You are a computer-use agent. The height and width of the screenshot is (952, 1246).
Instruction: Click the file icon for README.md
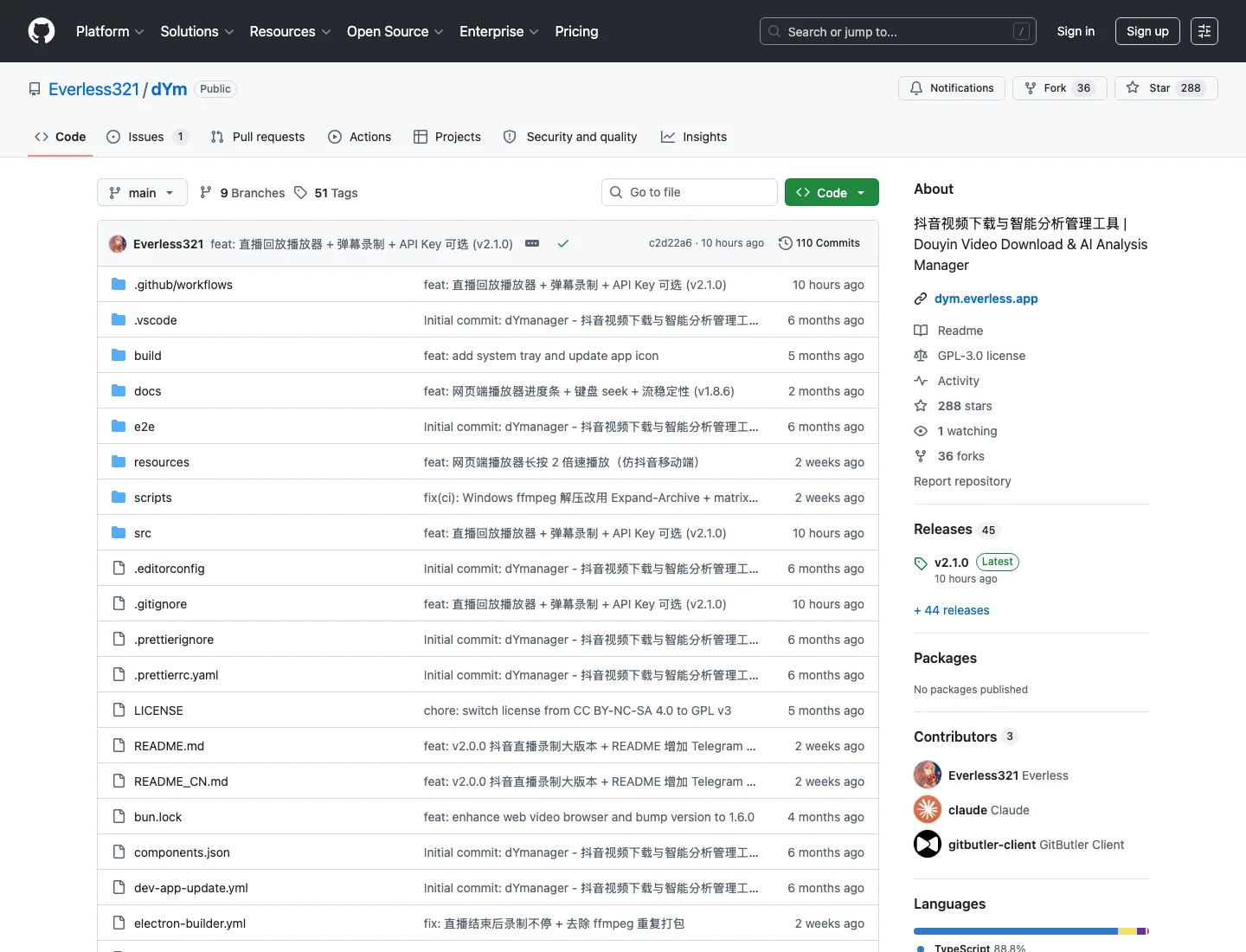tap(119, 746)
